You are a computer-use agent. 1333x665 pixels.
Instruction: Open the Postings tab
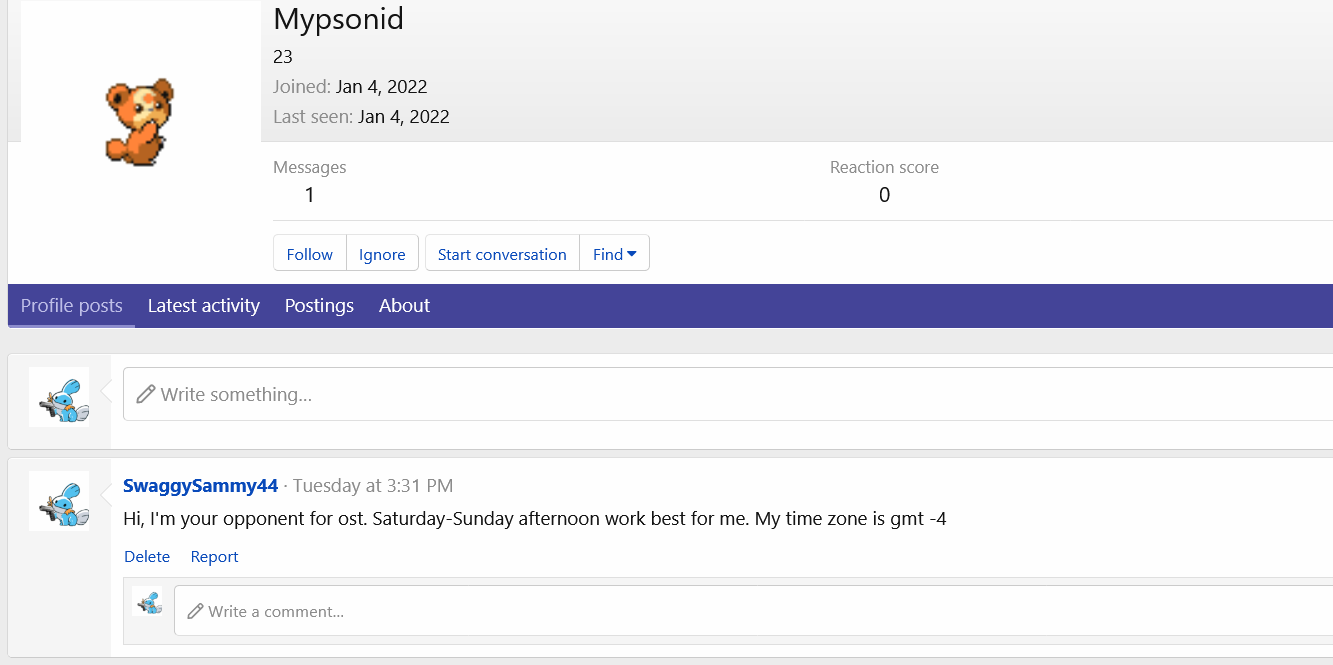pos(318,306)
